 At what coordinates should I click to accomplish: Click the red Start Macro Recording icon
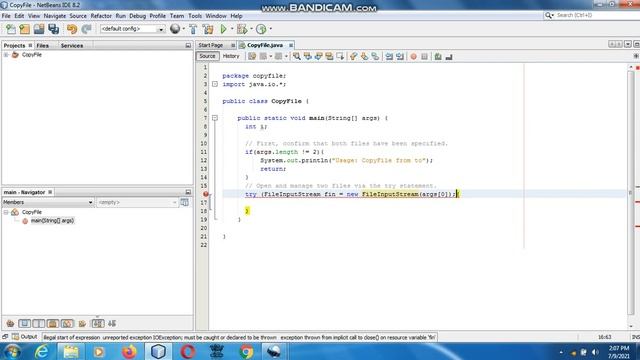point(413,56)
